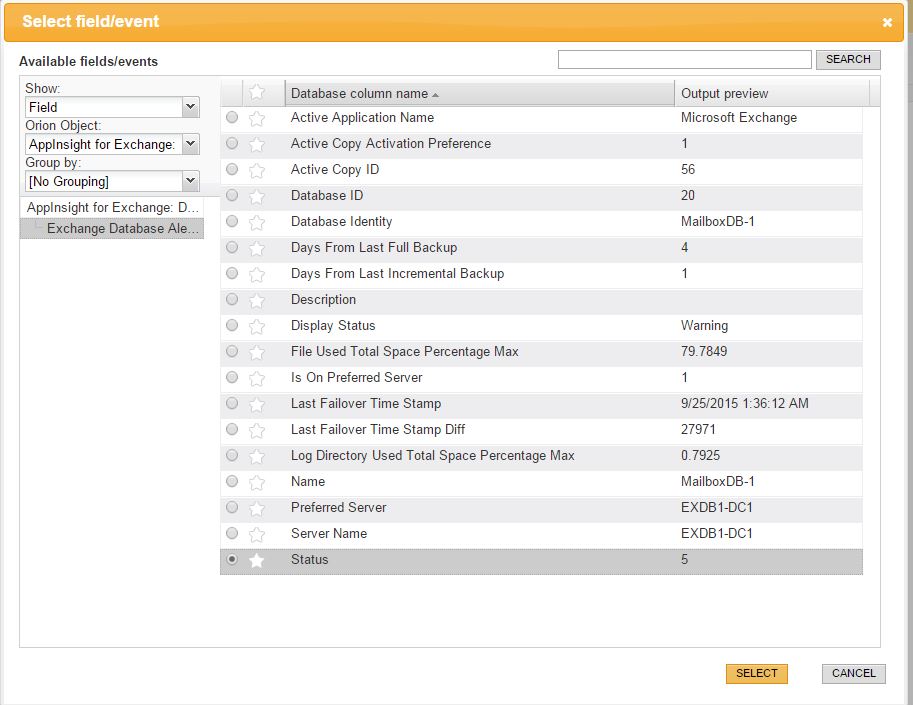Mark Database ID as favorite
Screen dimensions: 913x705
click(x=257, y=196)
